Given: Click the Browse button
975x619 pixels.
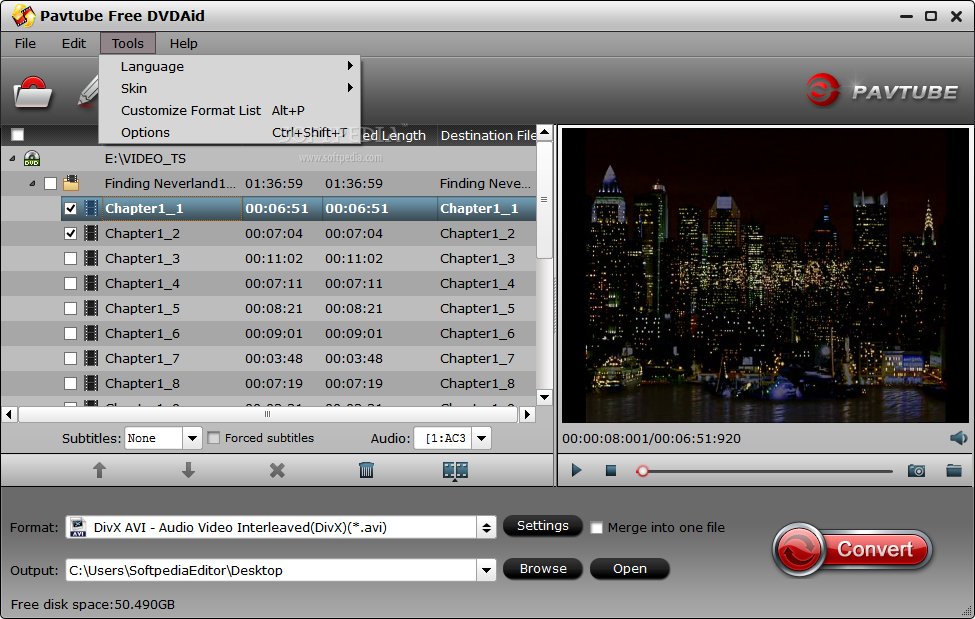Looking at the screenshot, I should pyautogui.click(x=543, y=569).
